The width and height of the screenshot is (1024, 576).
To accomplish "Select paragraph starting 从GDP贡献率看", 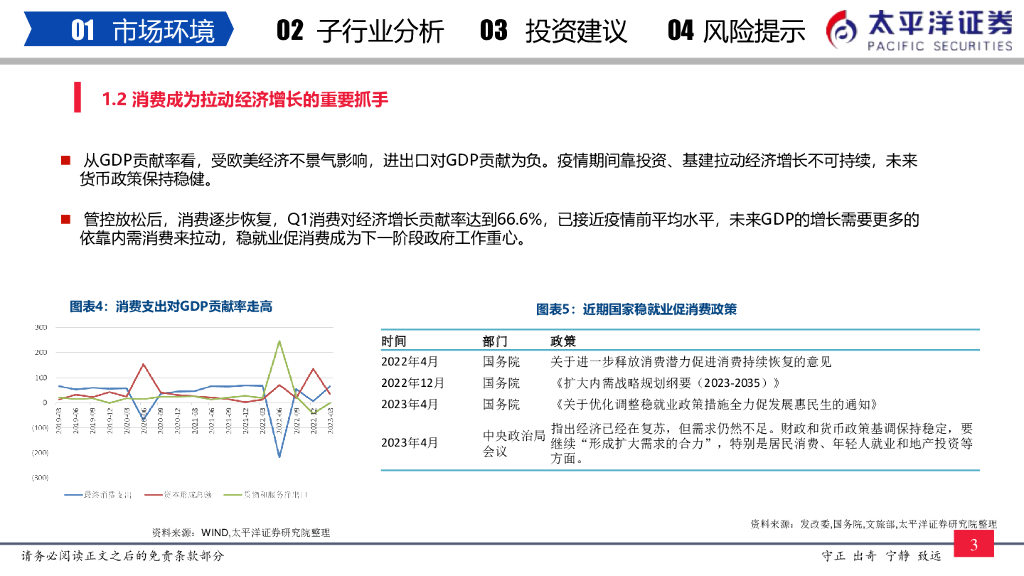I will pyautogui.click(x=499, y=170).
